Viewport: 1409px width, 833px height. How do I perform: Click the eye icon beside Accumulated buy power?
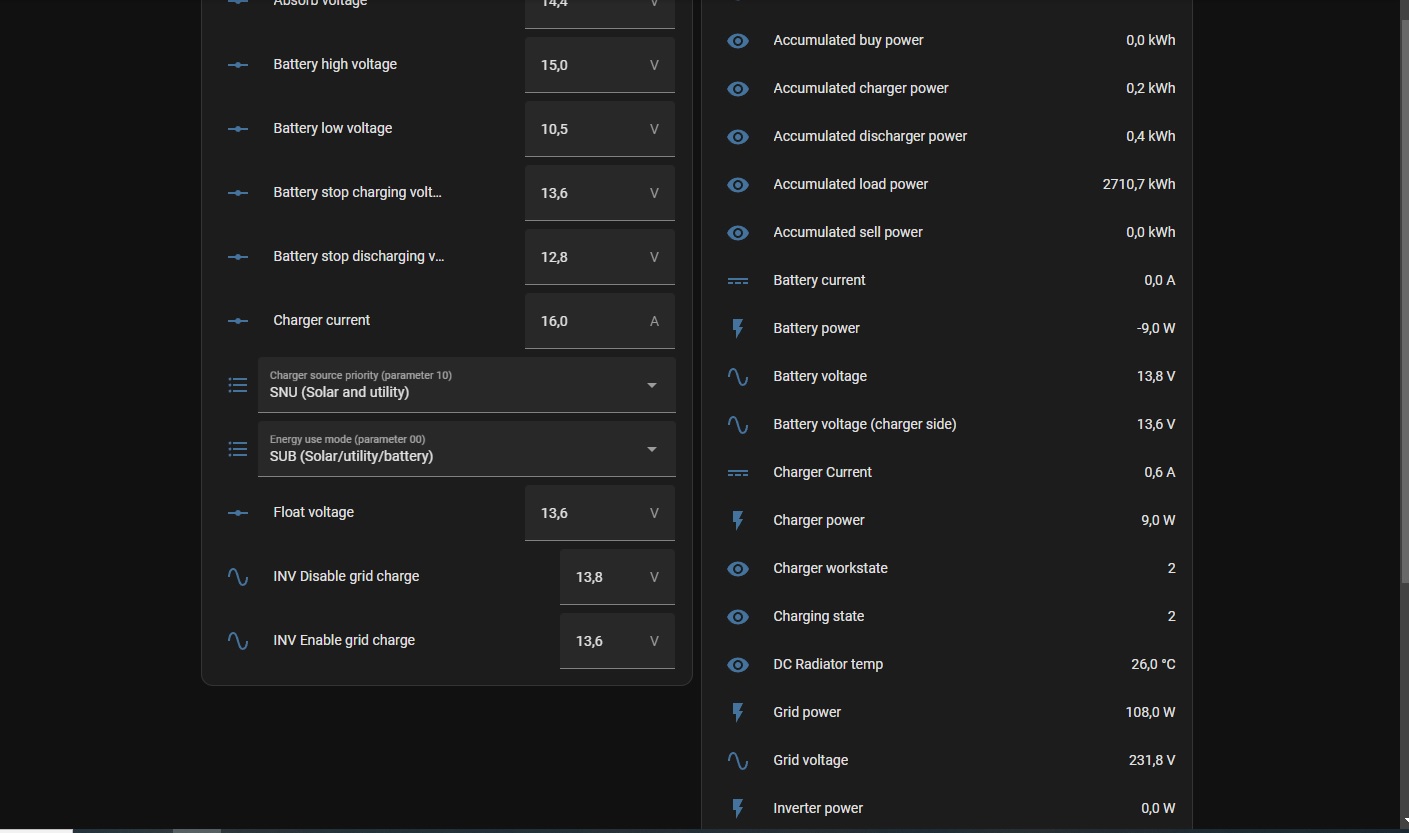pyautogui.click(x=738, y=41)
